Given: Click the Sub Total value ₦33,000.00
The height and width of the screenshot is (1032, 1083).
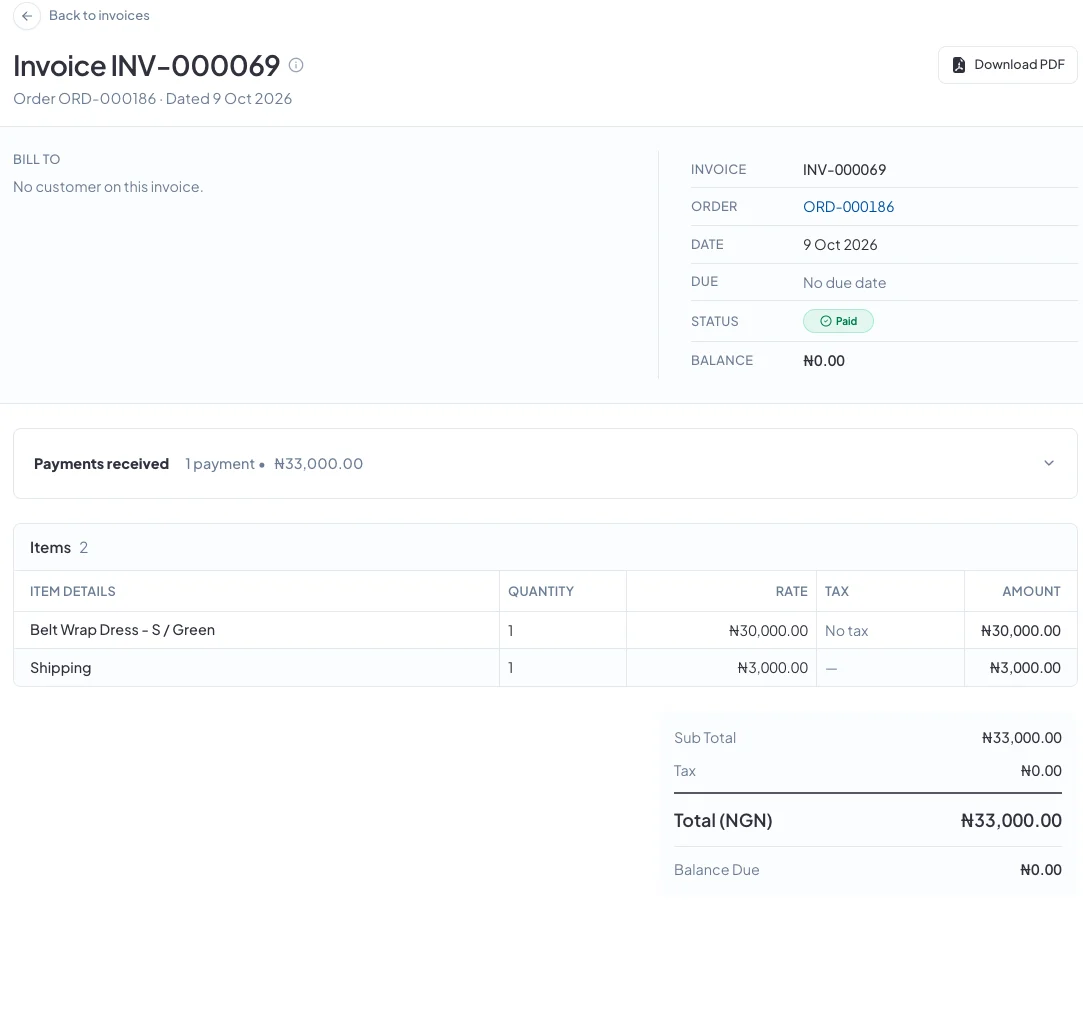Looking at the screenshot, I should 1022,738.
